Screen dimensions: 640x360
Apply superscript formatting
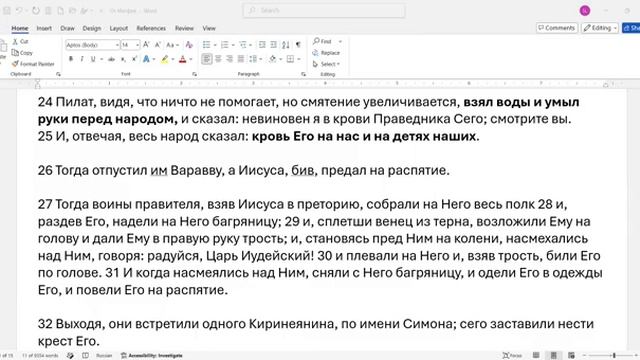[x=134, y=59]
